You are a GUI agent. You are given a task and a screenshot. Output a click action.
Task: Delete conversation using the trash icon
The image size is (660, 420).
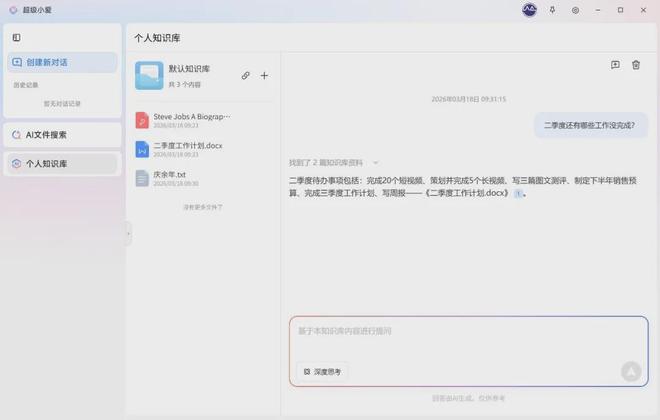coord(636,65)
